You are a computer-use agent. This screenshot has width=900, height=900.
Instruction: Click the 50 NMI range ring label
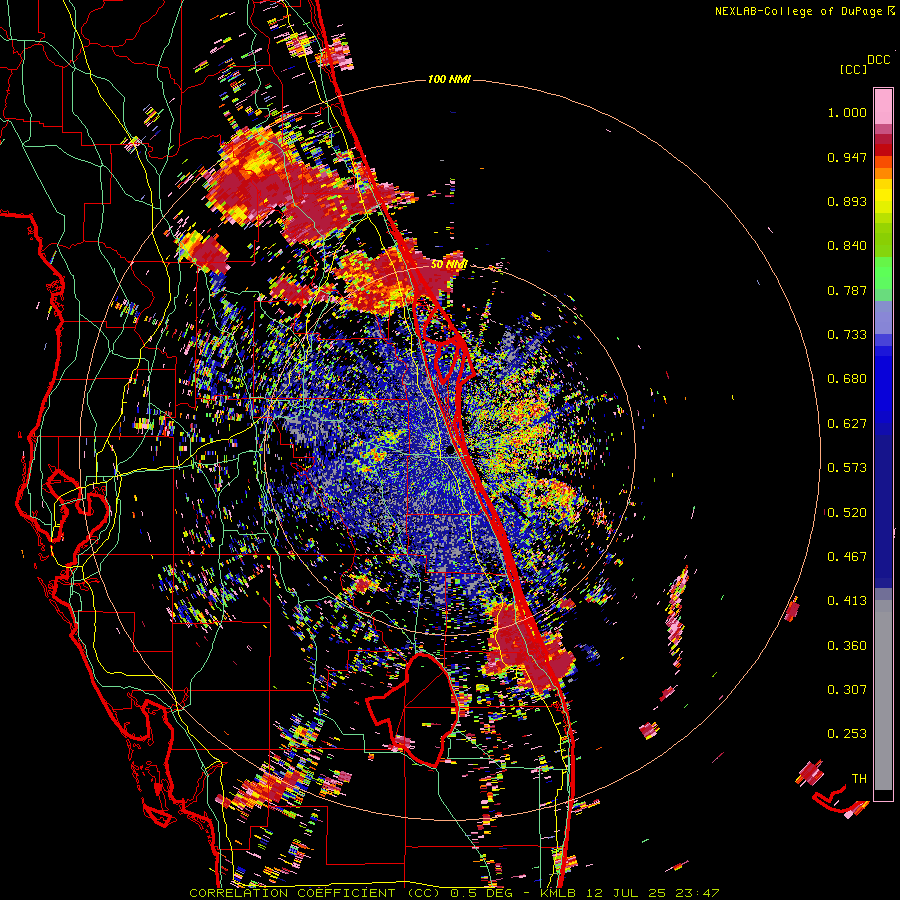pos(448,265)
